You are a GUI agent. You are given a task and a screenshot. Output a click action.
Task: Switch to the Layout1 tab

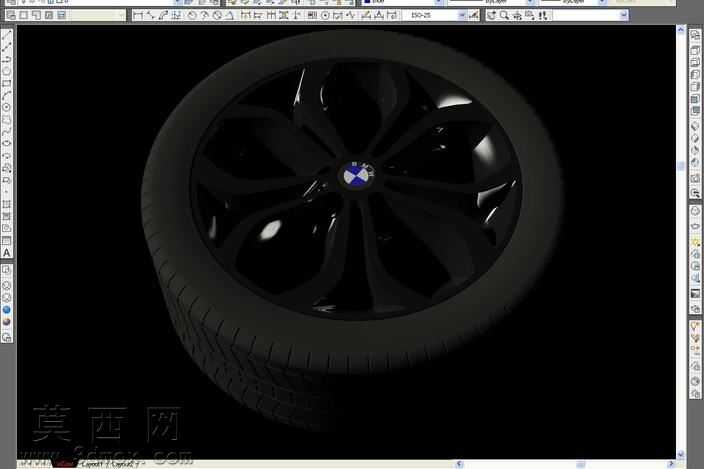pos(93,464)
